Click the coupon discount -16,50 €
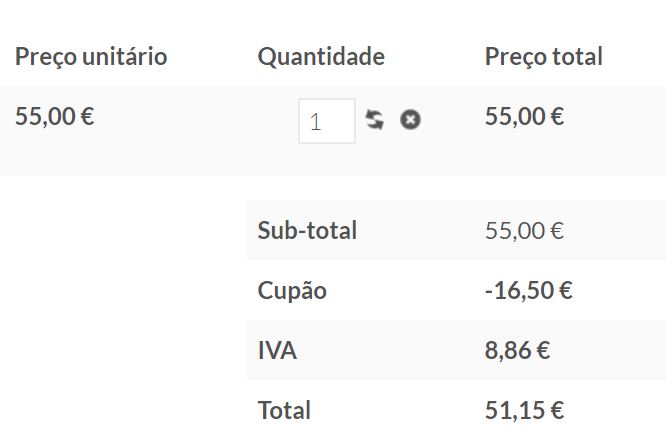Image resolution: width=666 pixels, height=437 pixels. (x=528, y=290)
